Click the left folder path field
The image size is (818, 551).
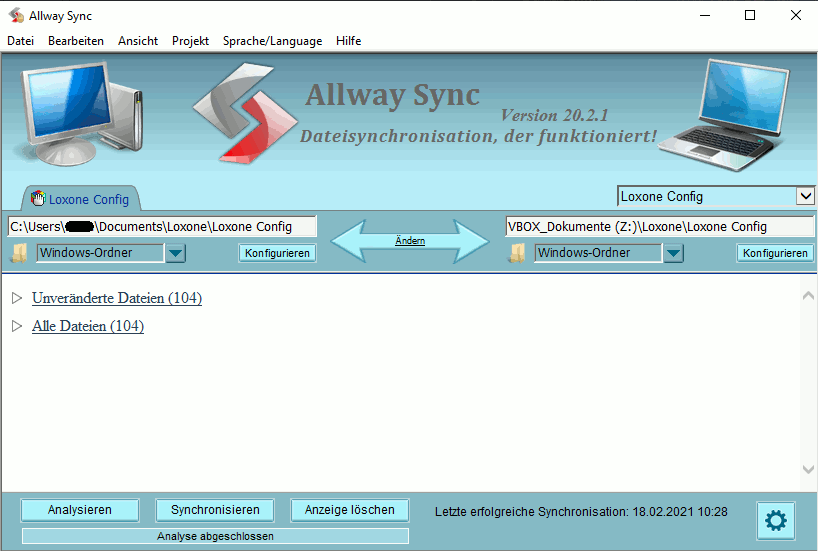[162, 226]
